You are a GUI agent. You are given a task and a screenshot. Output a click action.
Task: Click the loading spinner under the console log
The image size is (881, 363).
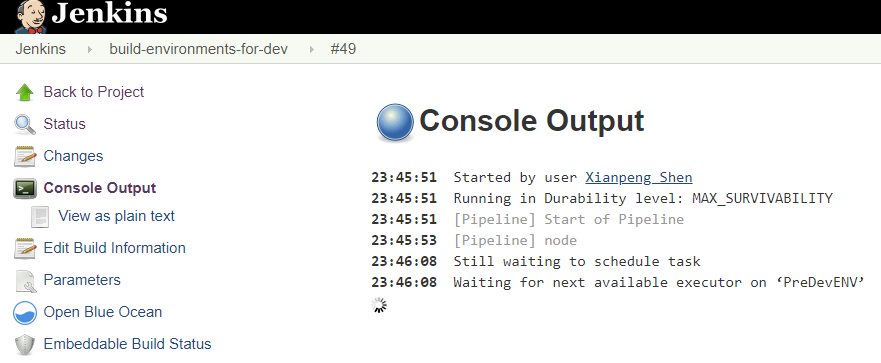pos(379,305)
